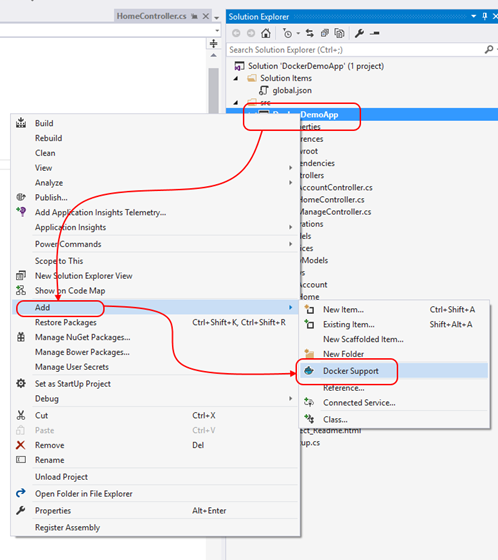Click the search magnifier in Solution Explorer

489,49
